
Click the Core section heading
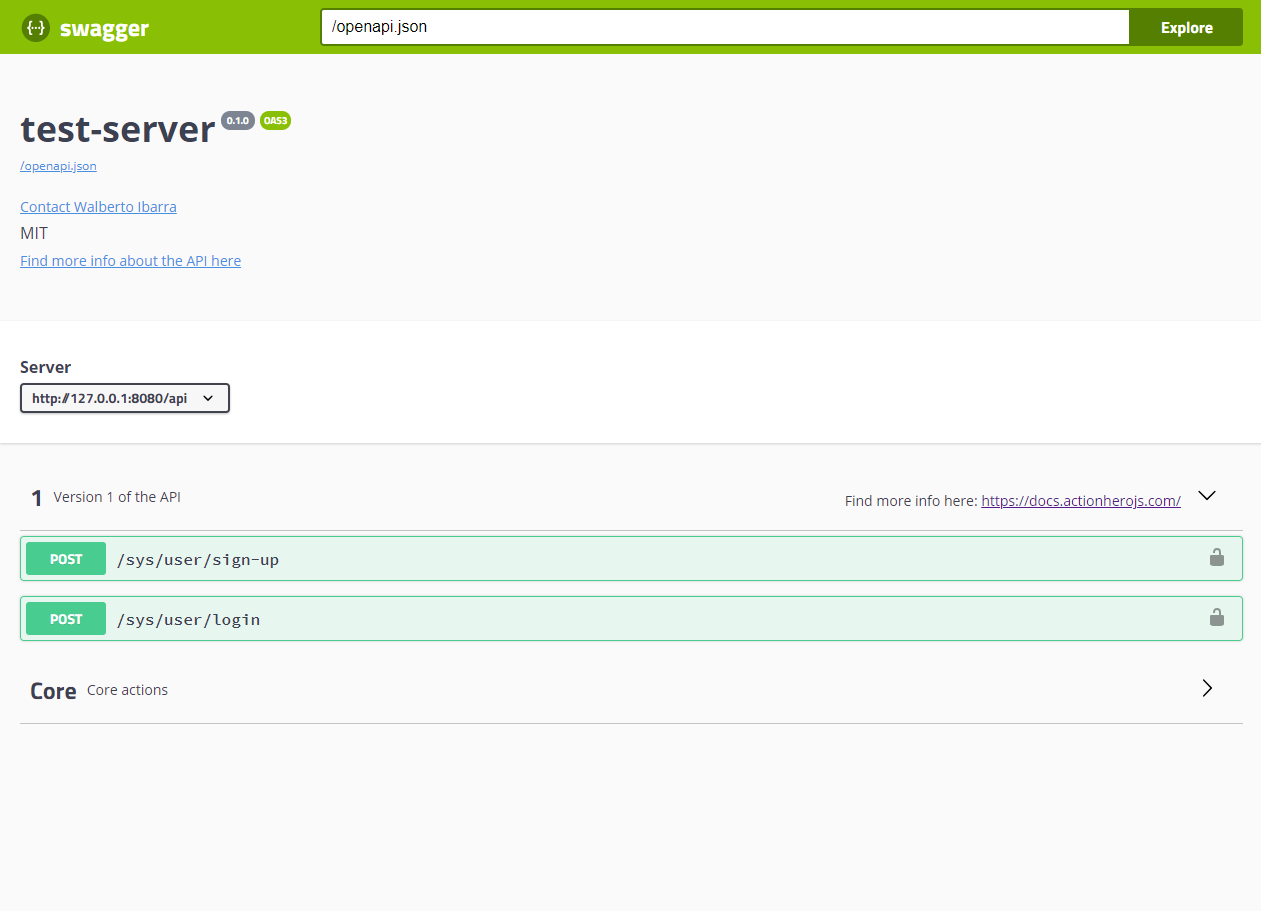click(x=53, y=691)
